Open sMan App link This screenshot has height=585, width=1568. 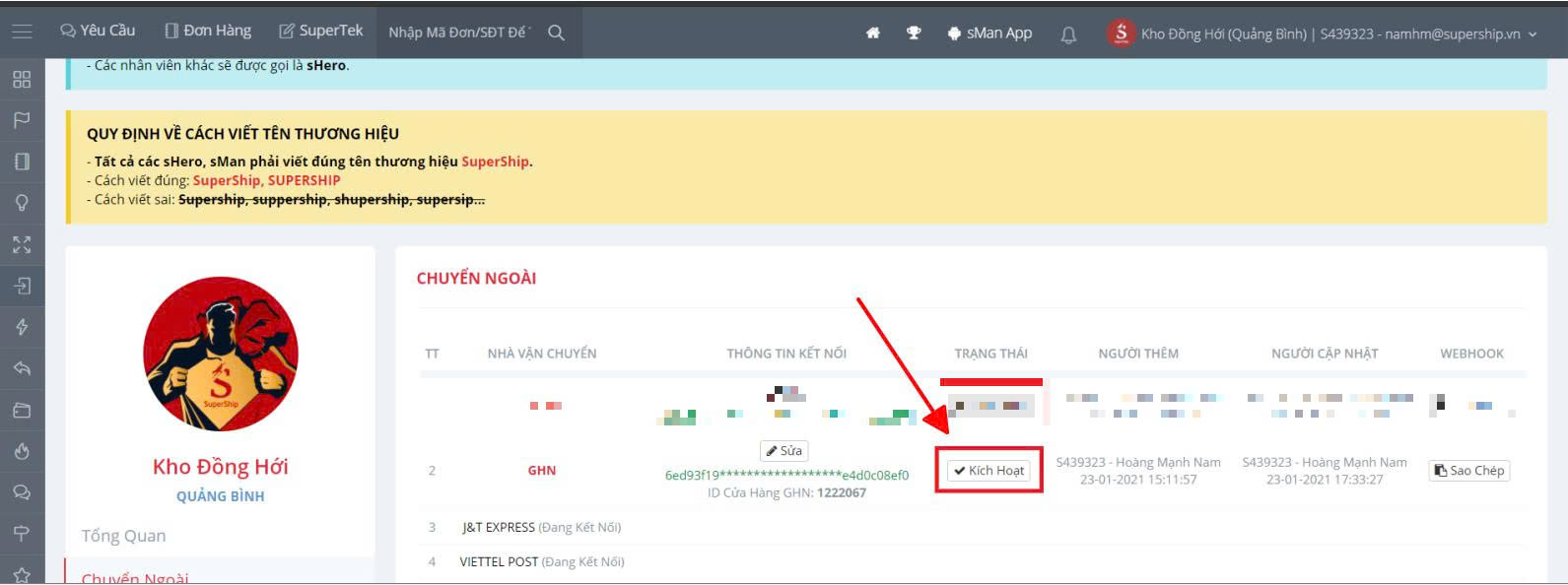click(989, 32)
